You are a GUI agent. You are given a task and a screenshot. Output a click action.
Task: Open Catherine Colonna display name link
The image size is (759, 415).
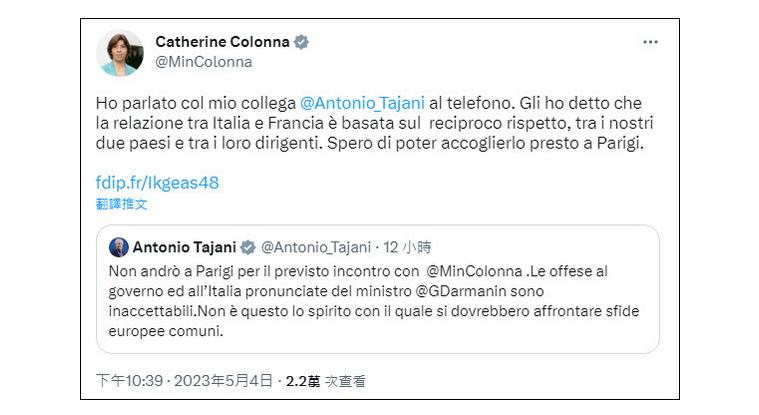tap(222, 42)
